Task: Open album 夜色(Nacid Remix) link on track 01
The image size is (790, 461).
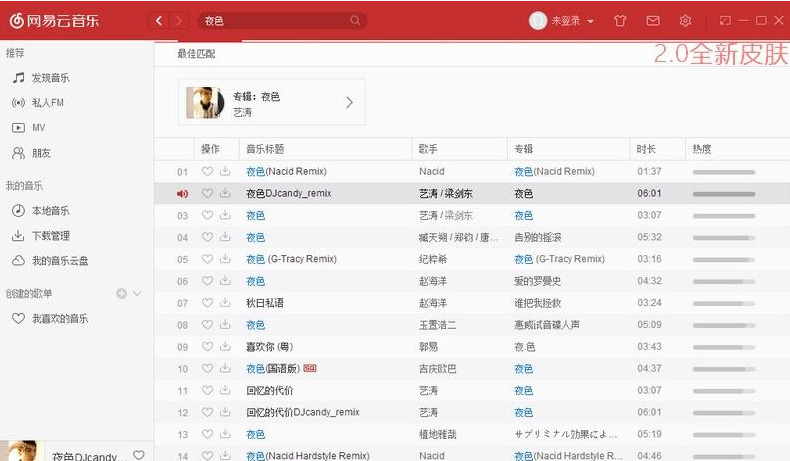Action: pos(554,171)
